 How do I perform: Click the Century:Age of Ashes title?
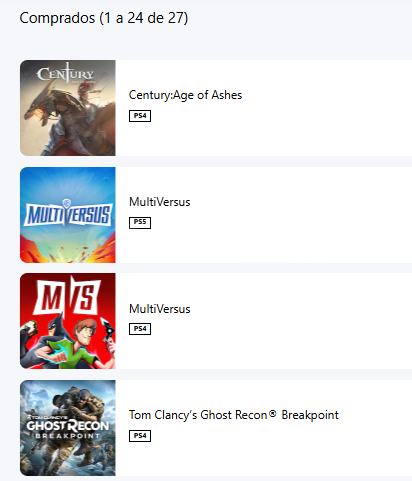pos(185,95)
